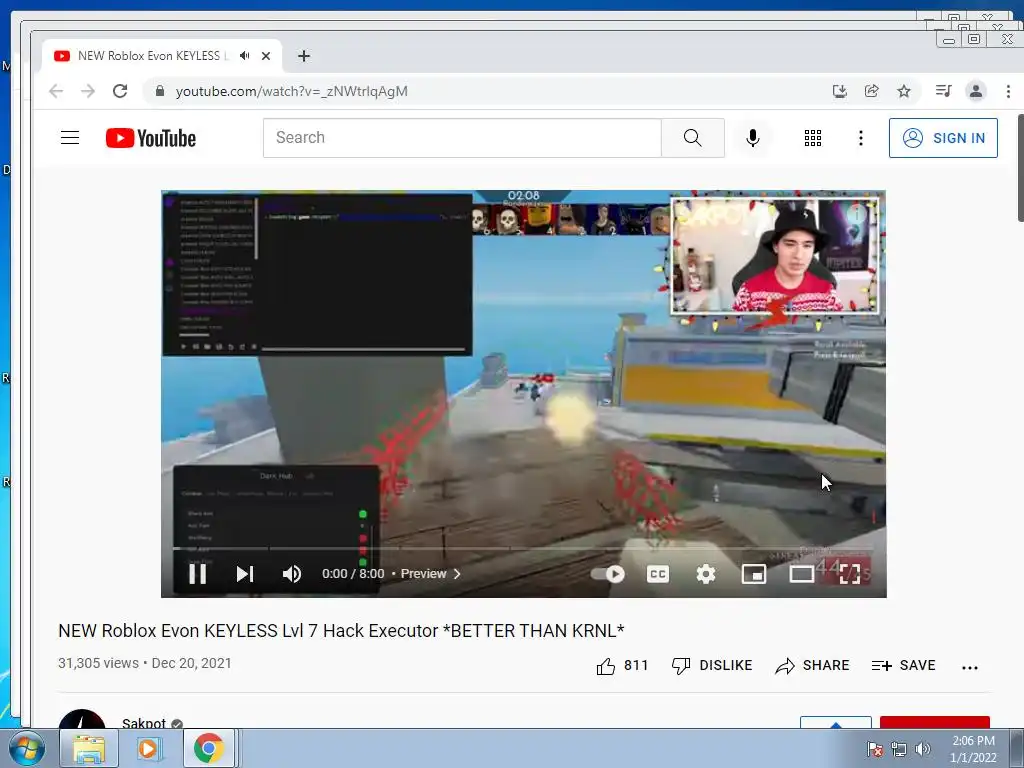
Task: Bookmark this tab with star
Action: [x=904, y=91]
